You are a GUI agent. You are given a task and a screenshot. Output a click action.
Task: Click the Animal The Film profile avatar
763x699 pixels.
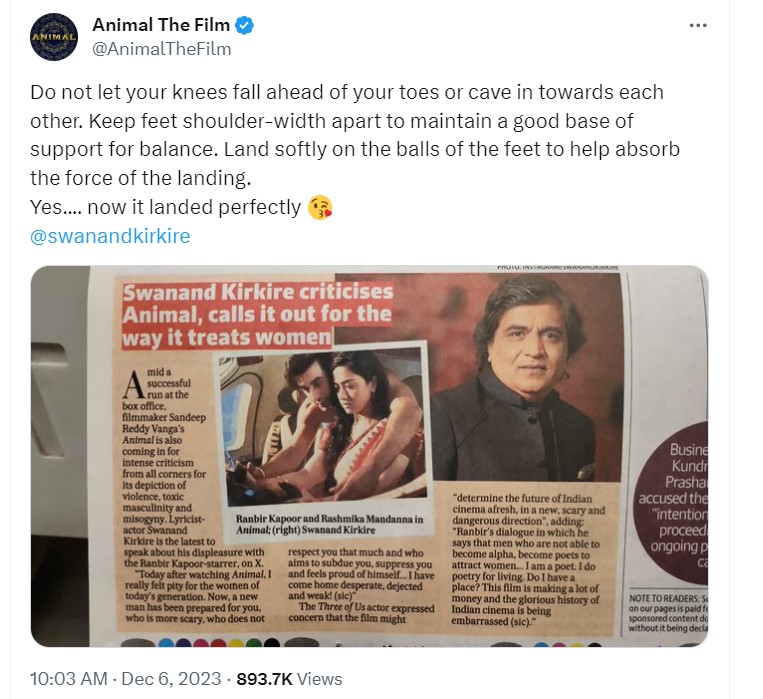54,38
